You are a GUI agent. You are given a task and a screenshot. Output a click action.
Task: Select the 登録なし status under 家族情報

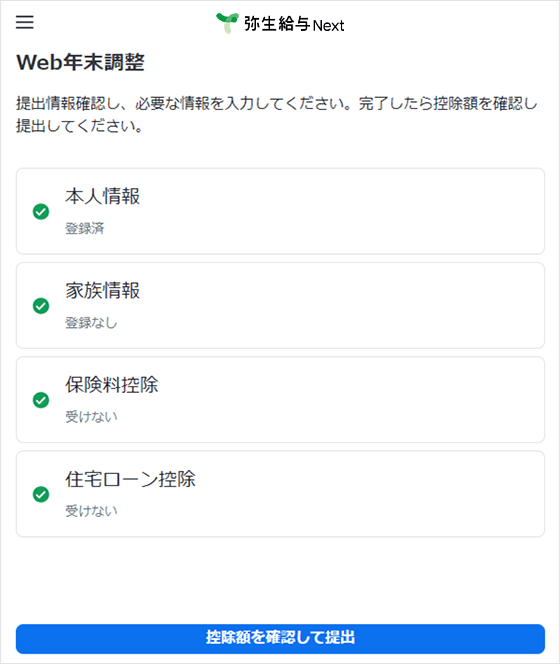(x=91, y=323)
